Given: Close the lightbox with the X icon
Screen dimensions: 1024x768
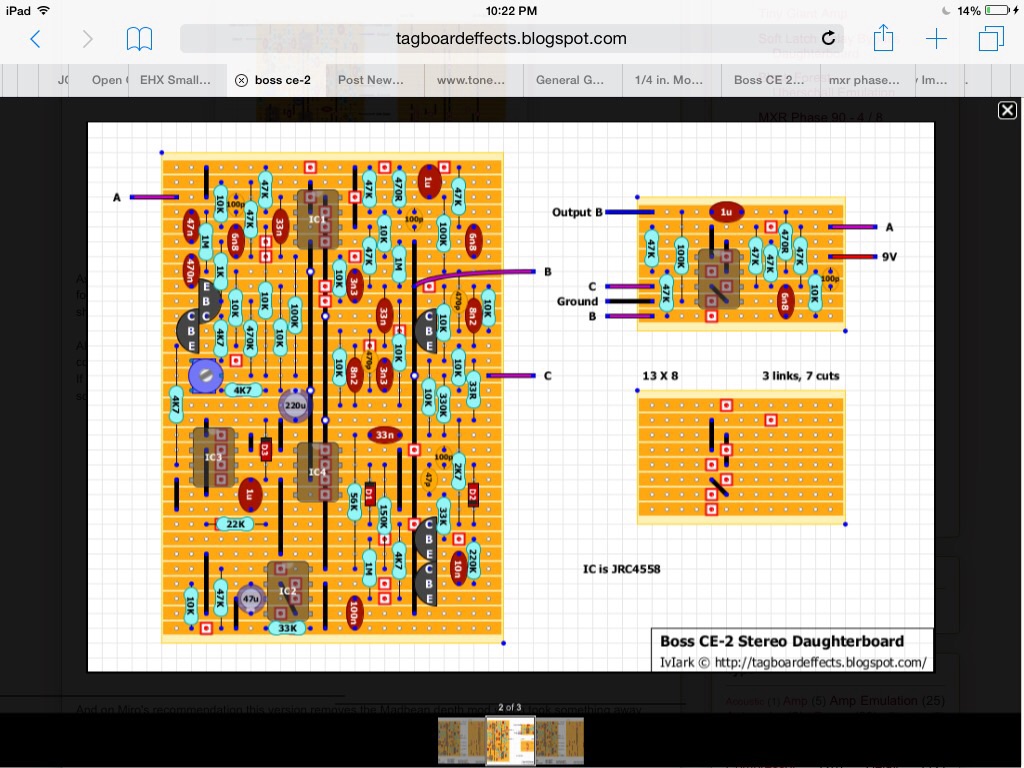Looking at the screenshot, I should pos(1007,110).
